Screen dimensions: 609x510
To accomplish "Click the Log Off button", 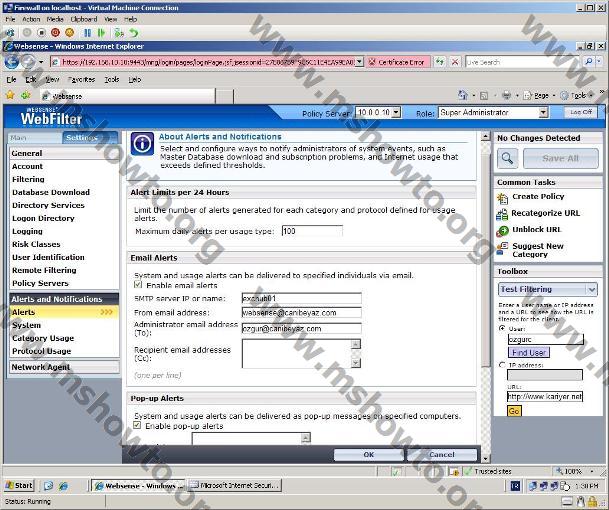I will [x=580, y=112].
